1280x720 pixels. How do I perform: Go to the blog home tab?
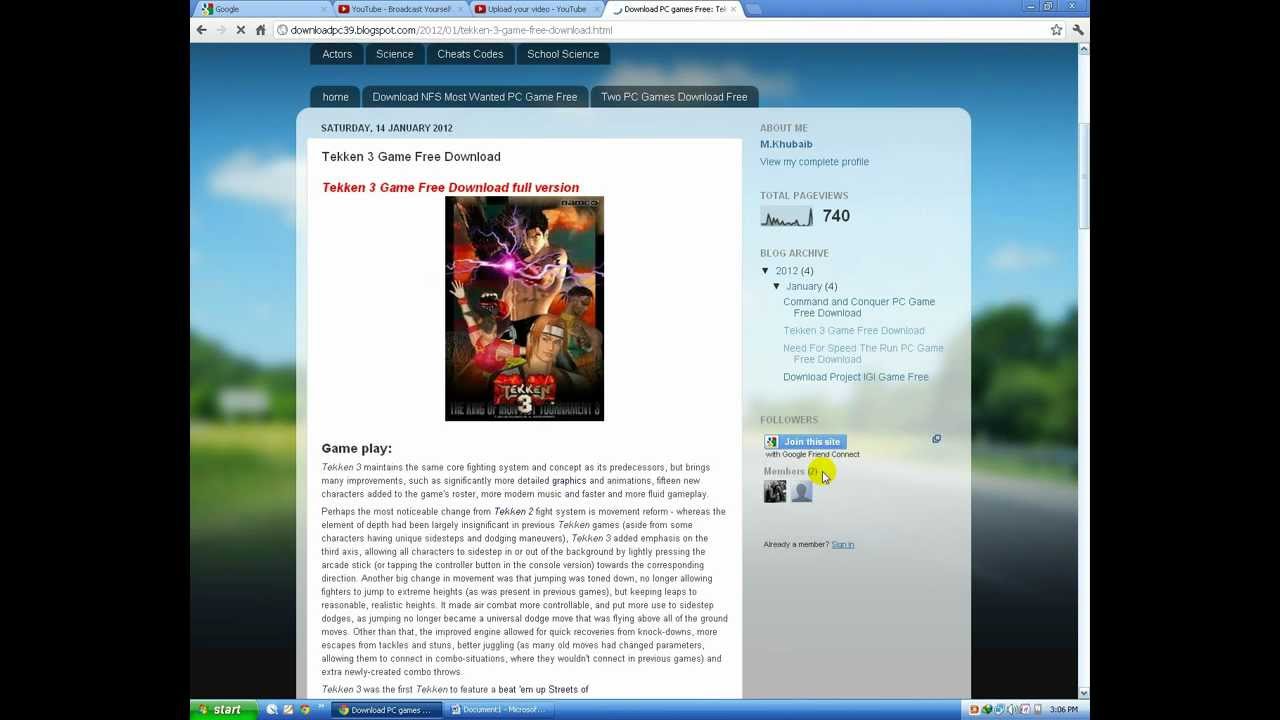click(335, 97)
